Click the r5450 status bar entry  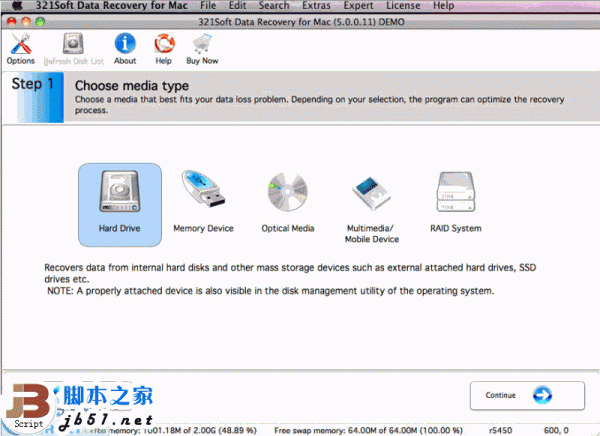[x=501, y=431]
